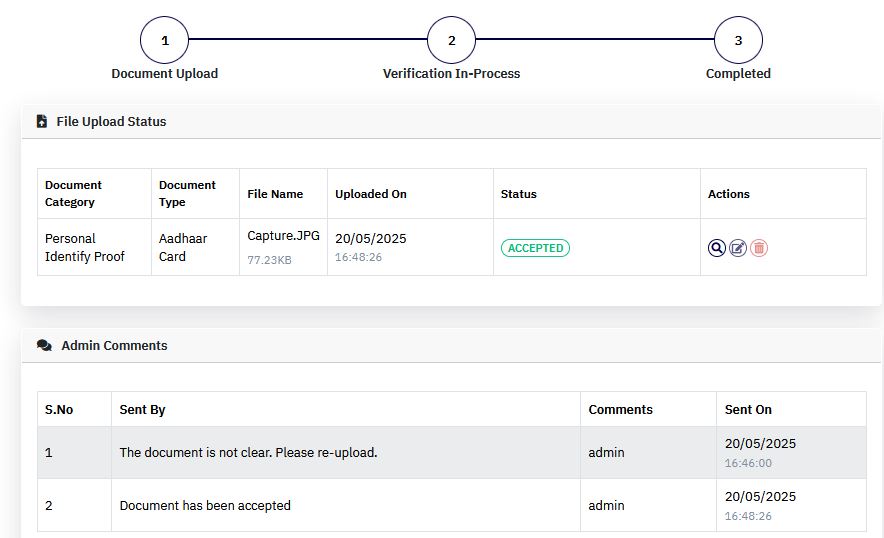Select step 3 circle Completed
The height and width of the screenshot is (538, 884).
click(738, 40)
